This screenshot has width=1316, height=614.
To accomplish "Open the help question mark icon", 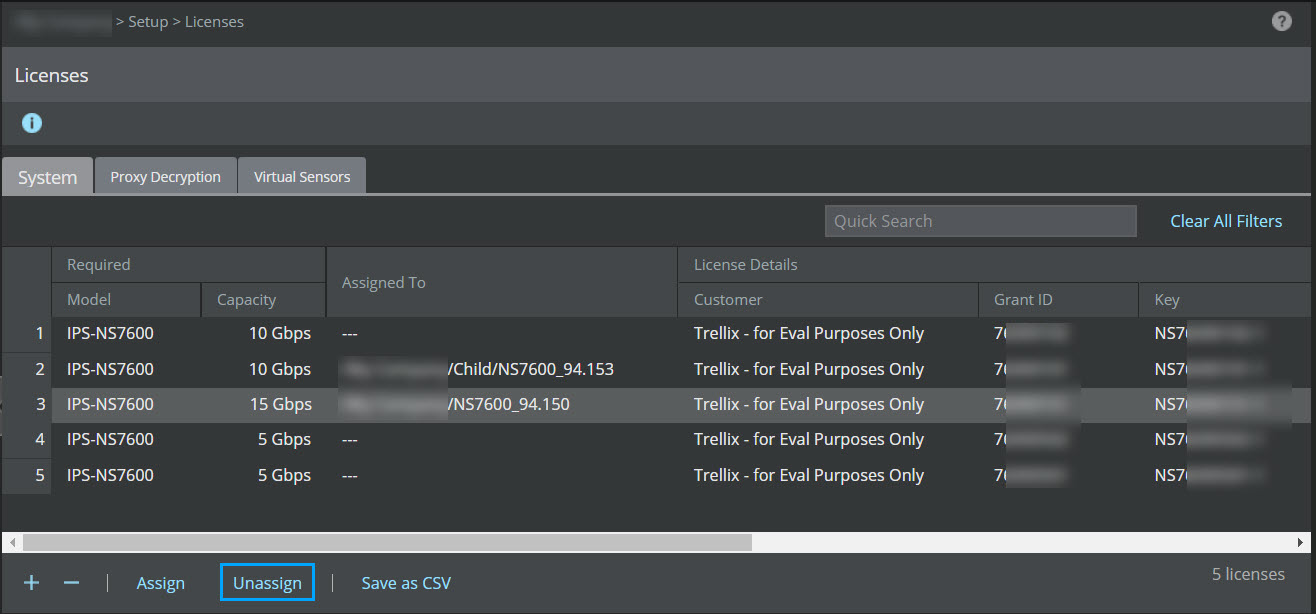I will tap(1281, 21).
